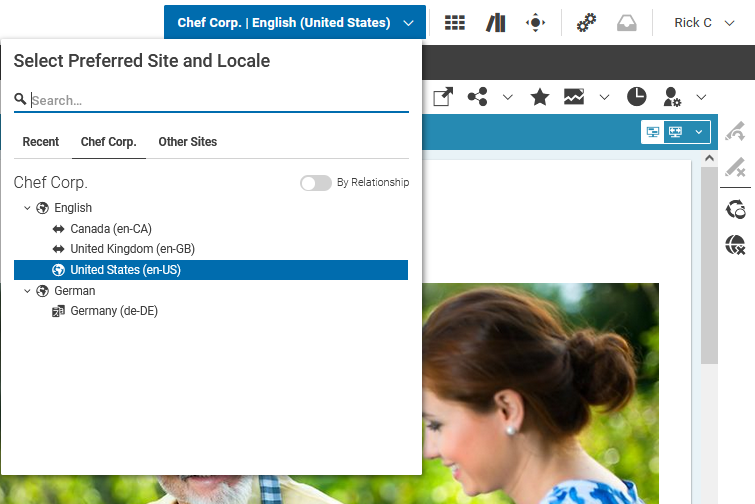Click the analytics image chart icon

(574, 97)
